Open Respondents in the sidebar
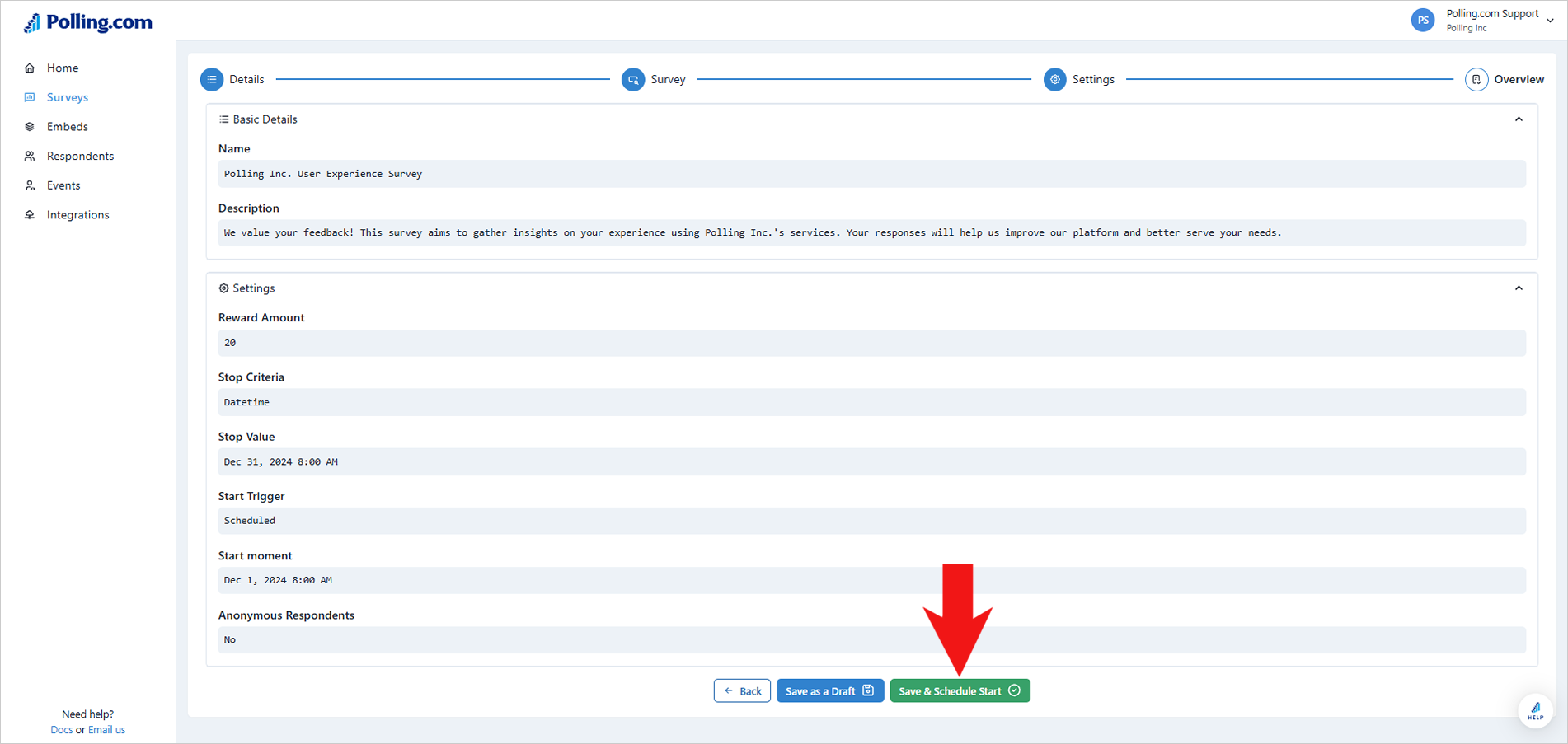This screenshot has width=1568, height=744. 81,156
